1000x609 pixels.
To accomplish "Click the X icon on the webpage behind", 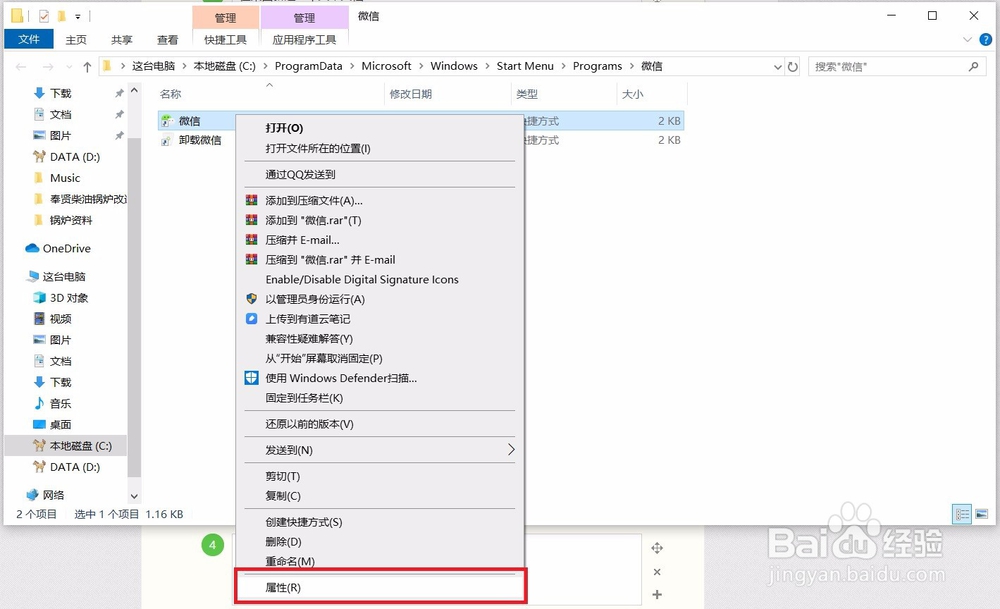I will tap(657, 572).
